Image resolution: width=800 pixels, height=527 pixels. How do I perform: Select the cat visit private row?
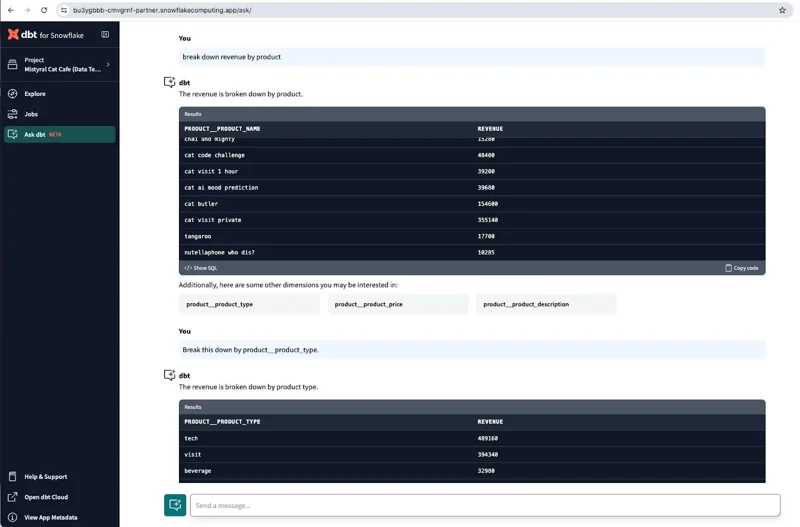point(472,220)
